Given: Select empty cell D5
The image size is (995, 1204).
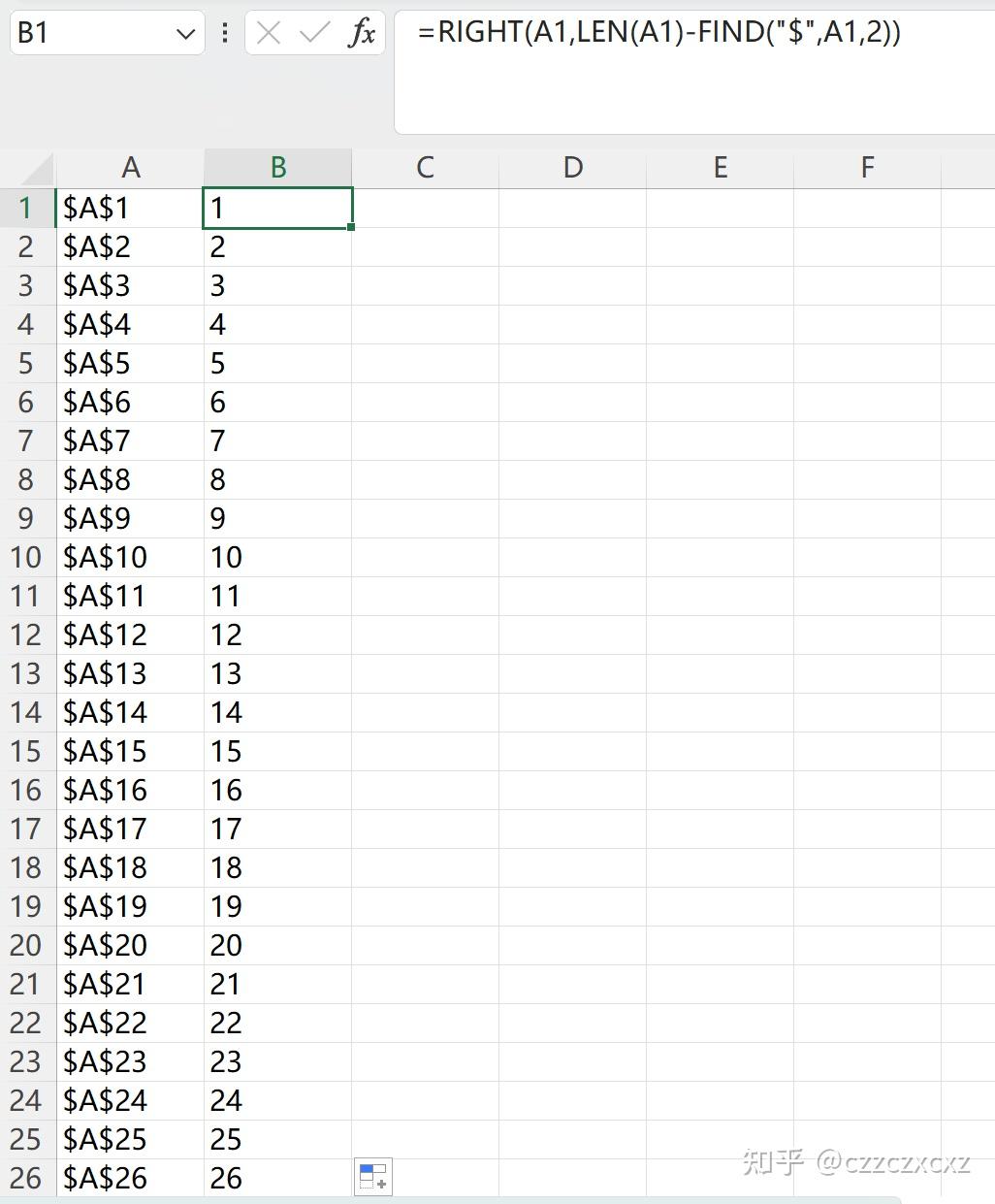Looking at the screenshot, I should point(572,363).
